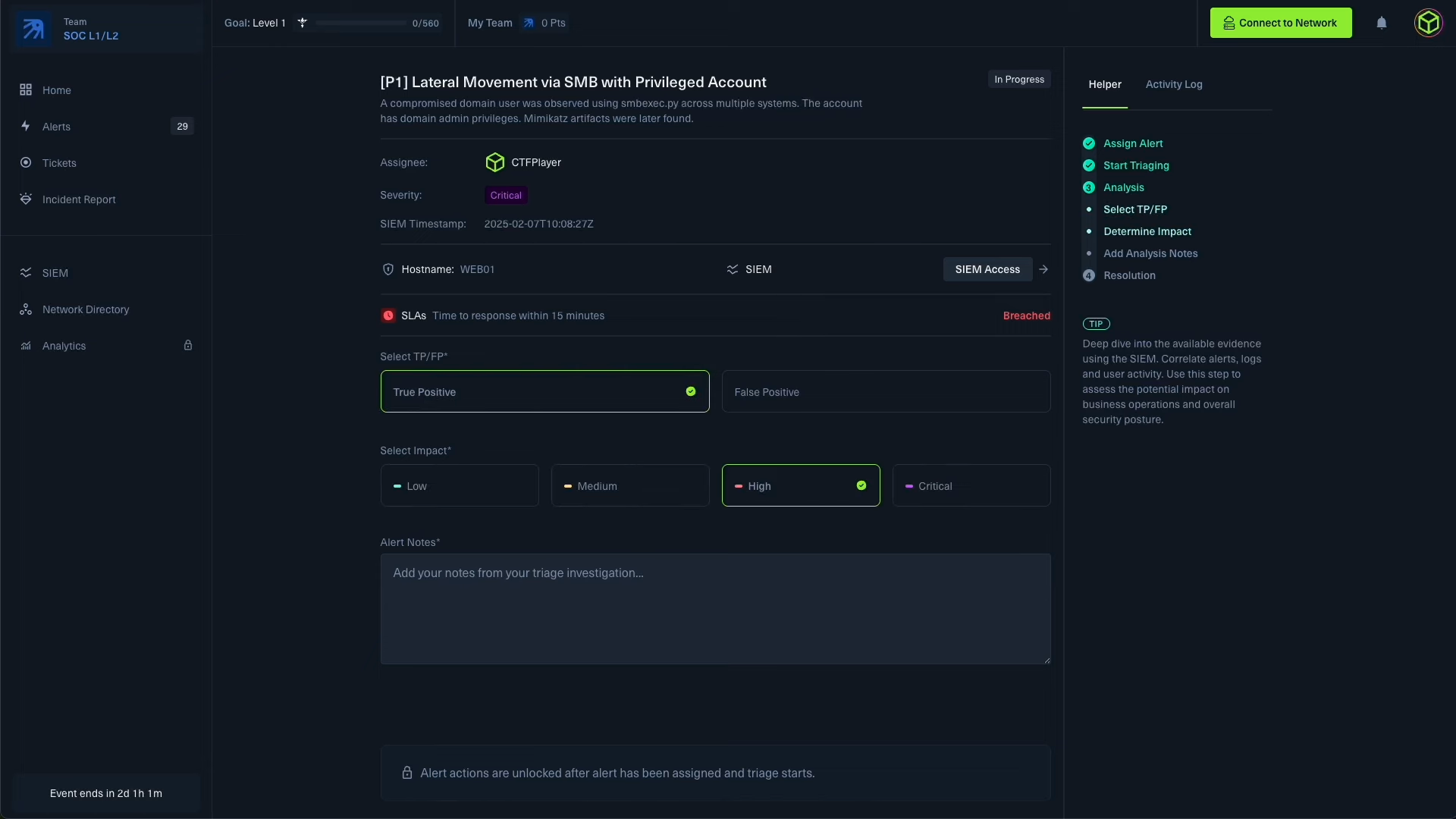The image size is (1456, 819).
Task: Open the Helper tab
Action: pos(1104,84)
